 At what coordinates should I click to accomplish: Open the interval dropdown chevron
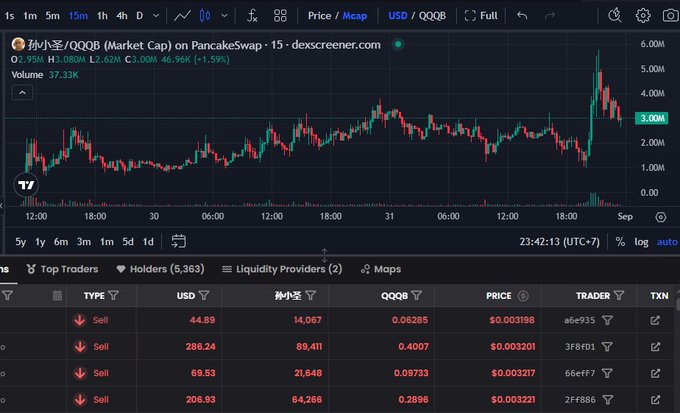tap(156, 16)
